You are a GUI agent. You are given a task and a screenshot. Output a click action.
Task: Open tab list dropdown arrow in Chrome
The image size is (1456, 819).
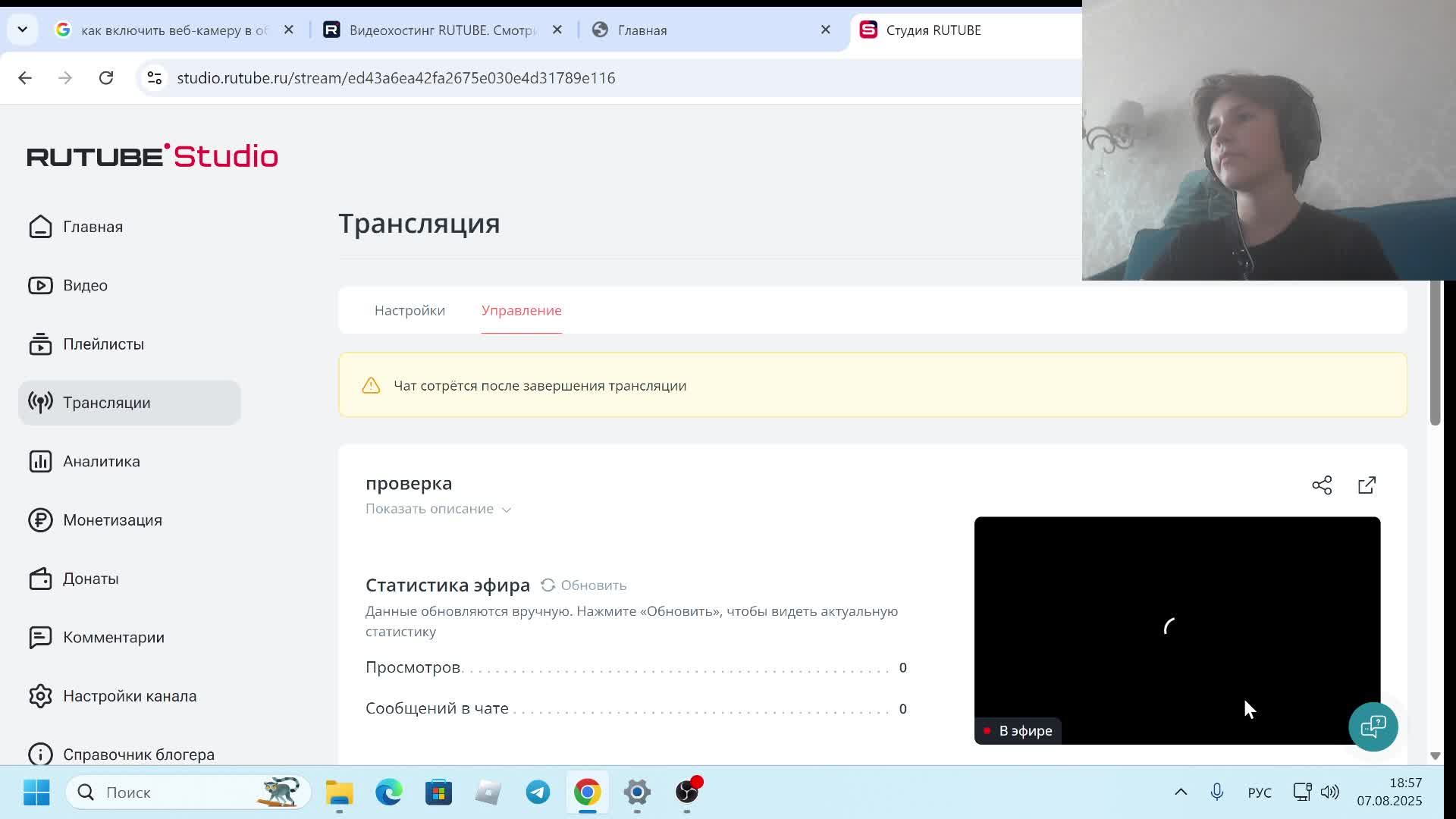pos(22,30)
